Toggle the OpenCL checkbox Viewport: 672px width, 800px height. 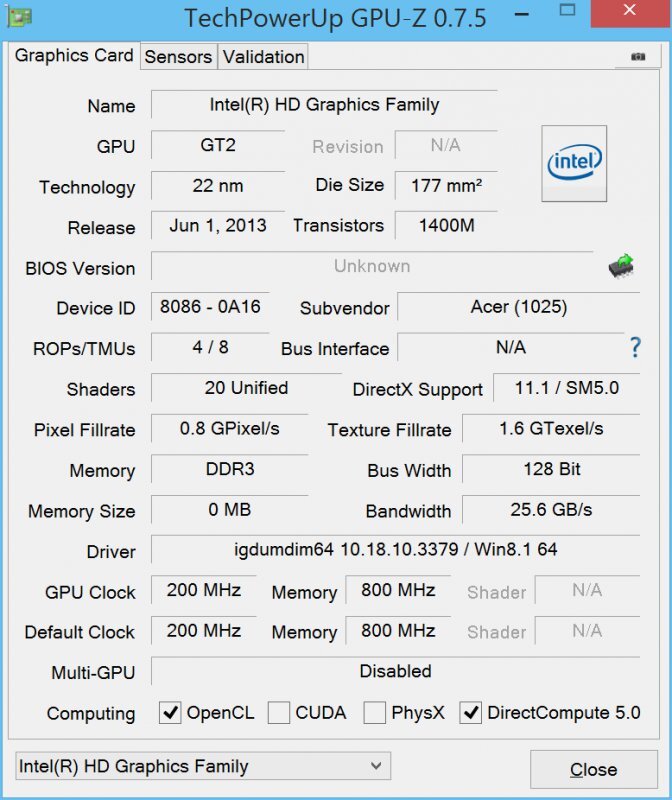(x=171, y=713)
